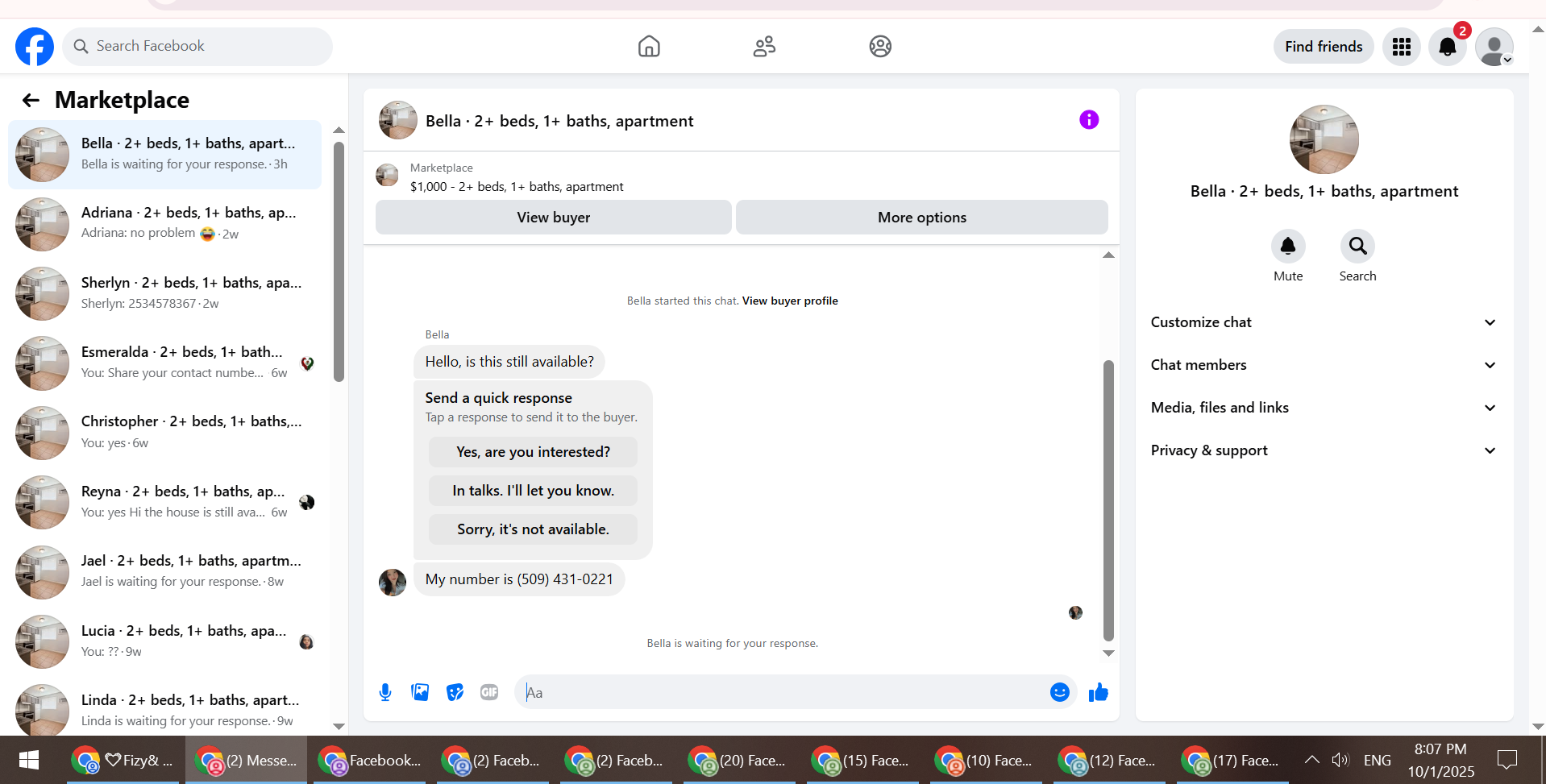Click the Aa message input box
The image size is (1546, 784).
click(780, 692)
